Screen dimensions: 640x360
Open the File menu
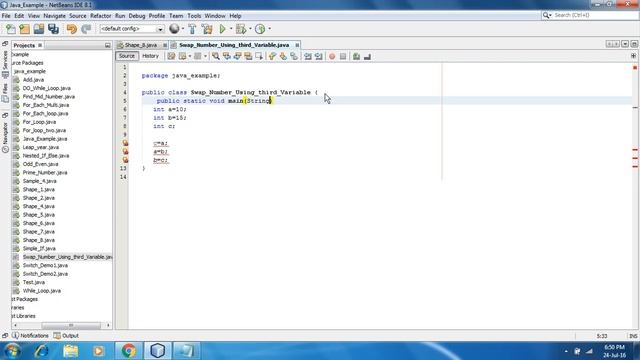[6, 16]
